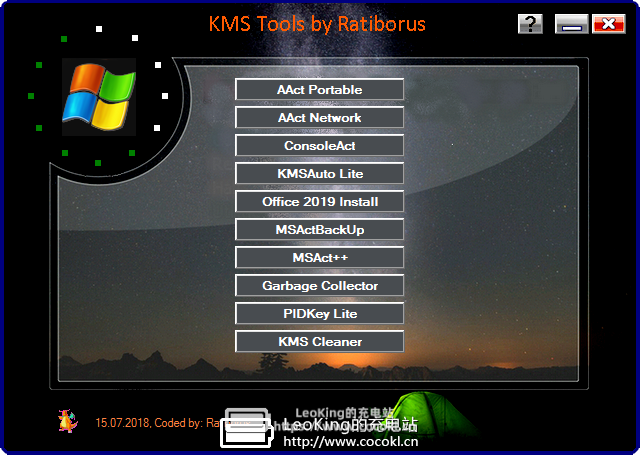Open AAct Network tool
The width and height of the screenshot is (640, 455).
[x=319, y=118]
